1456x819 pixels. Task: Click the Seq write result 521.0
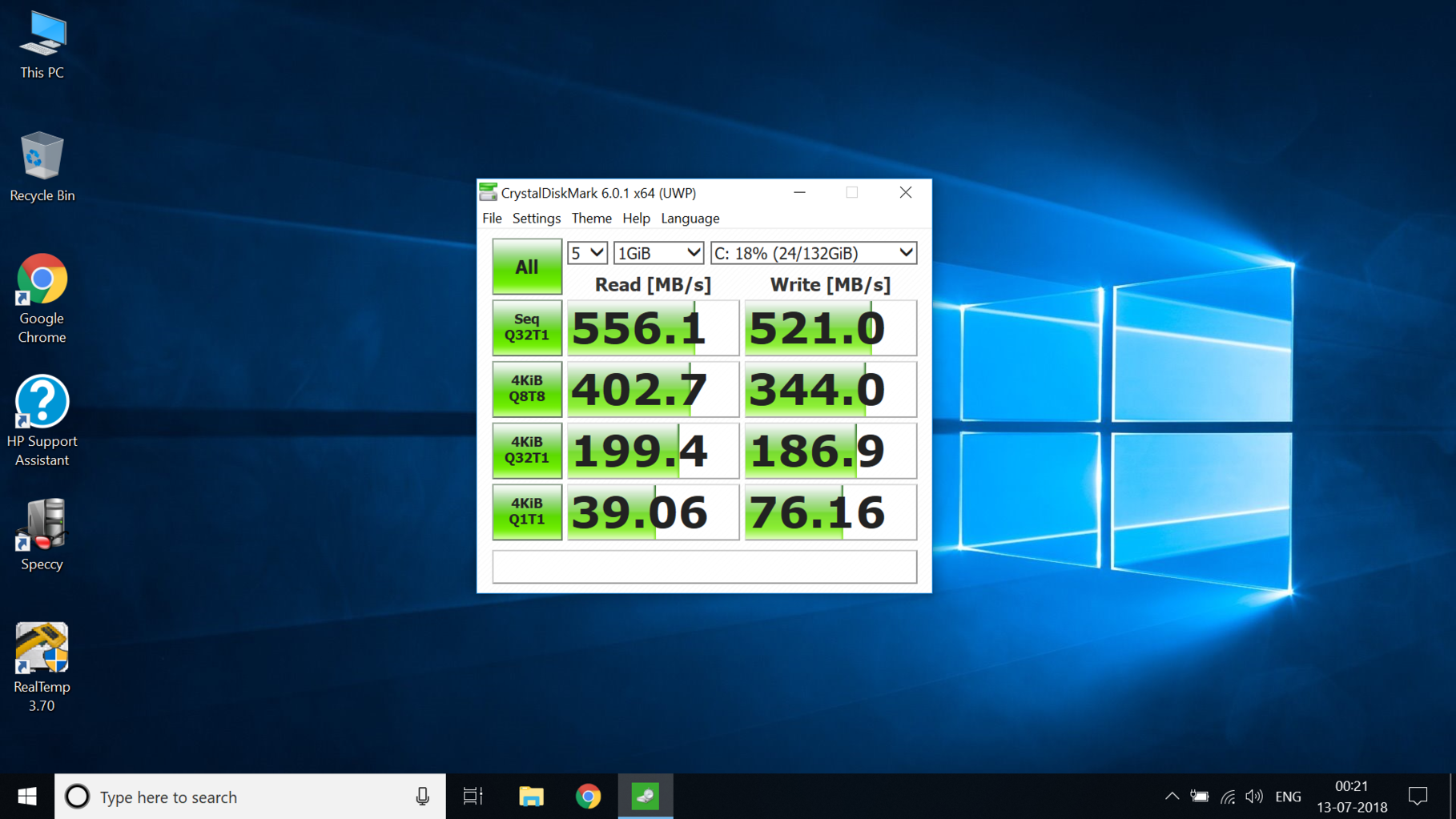pos(831,328)
